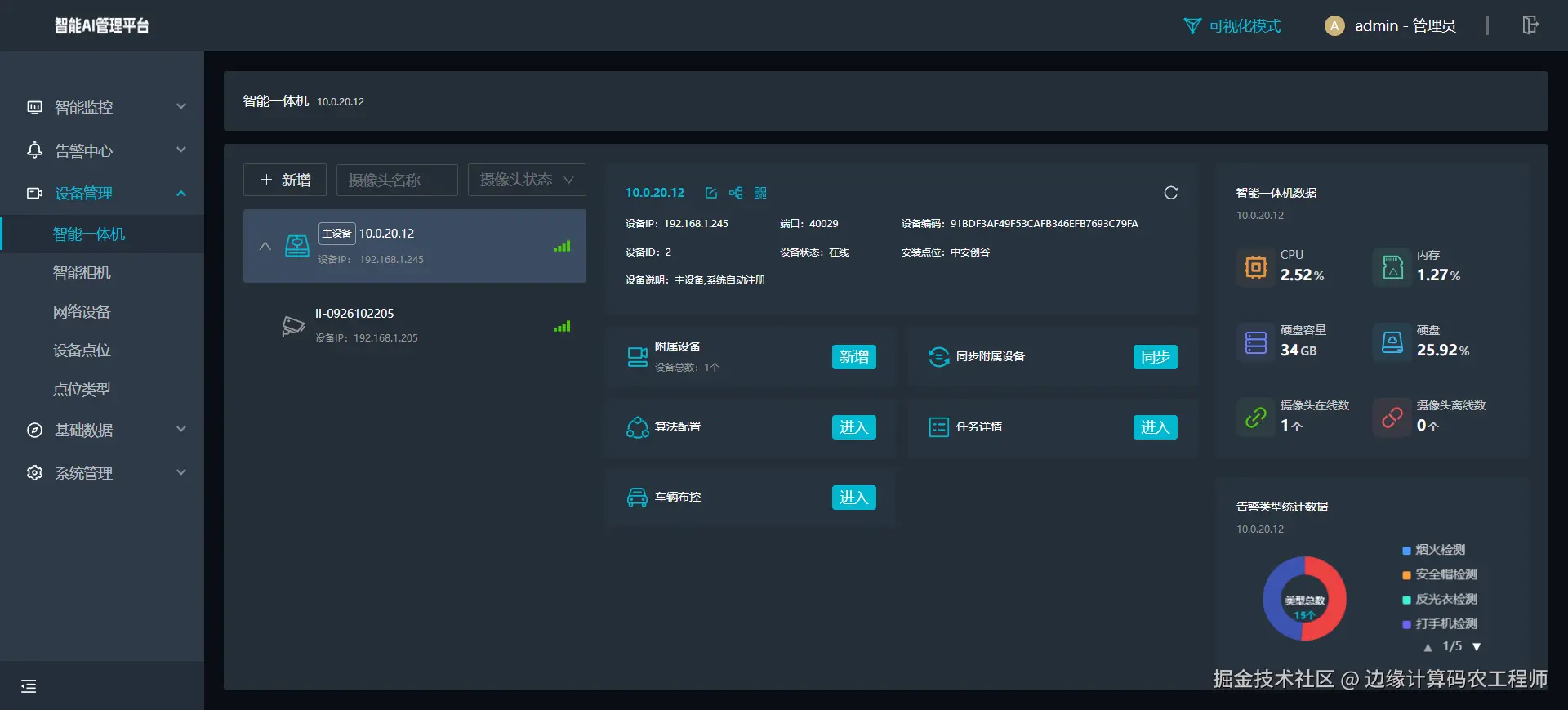
Task: Click the CPU usage chip icon
Action: pos(1256,267)
